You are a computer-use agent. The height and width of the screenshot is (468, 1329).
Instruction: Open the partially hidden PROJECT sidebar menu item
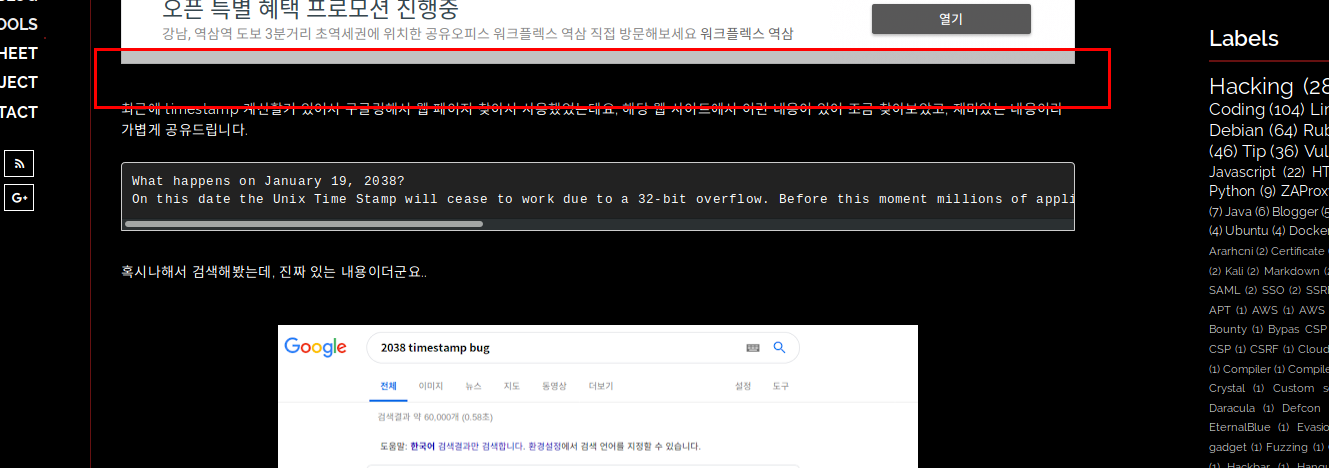(19, 82)
